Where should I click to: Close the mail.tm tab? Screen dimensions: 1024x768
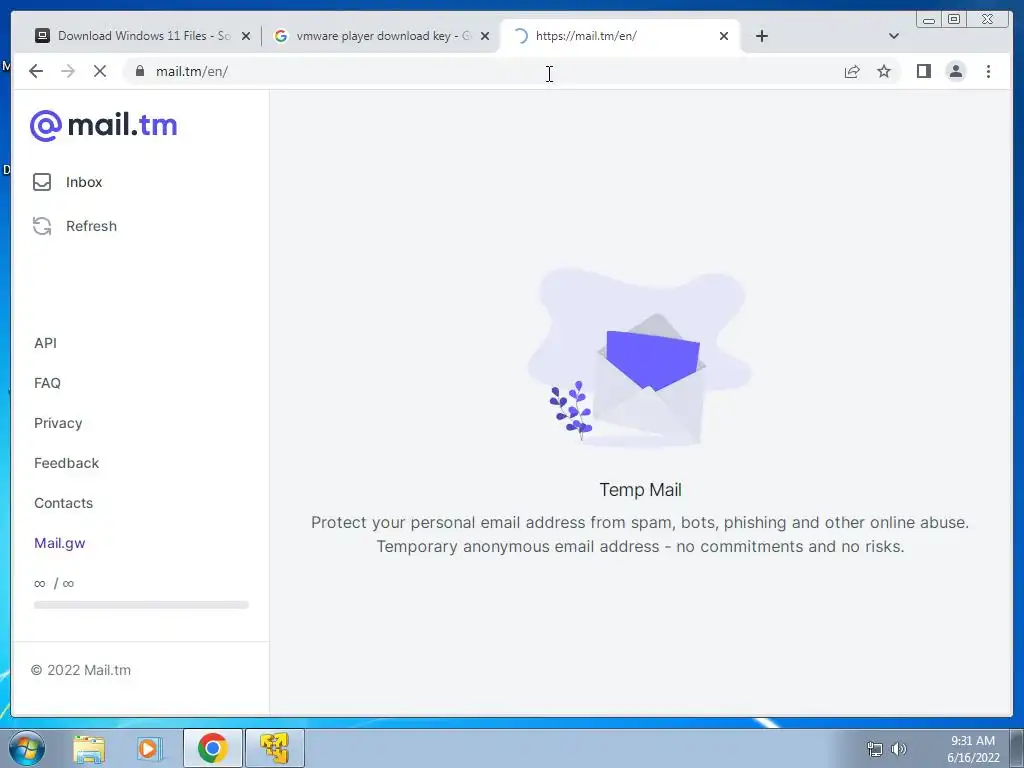[724, 36]
